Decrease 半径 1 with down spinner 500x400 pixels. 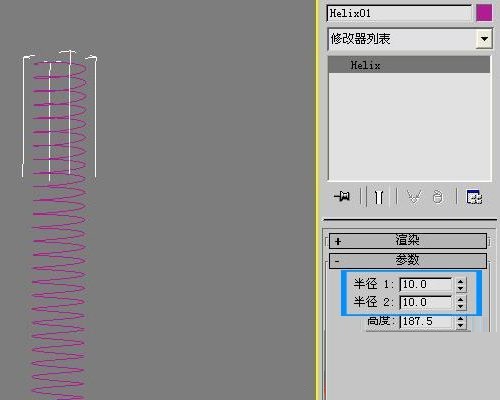pyautogui.click(x=461, y=289)
